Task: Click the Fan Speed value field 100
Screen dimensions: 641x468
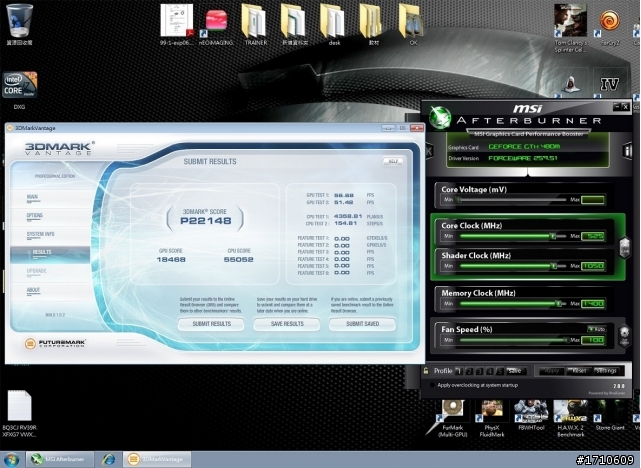Action: (593, 340)
